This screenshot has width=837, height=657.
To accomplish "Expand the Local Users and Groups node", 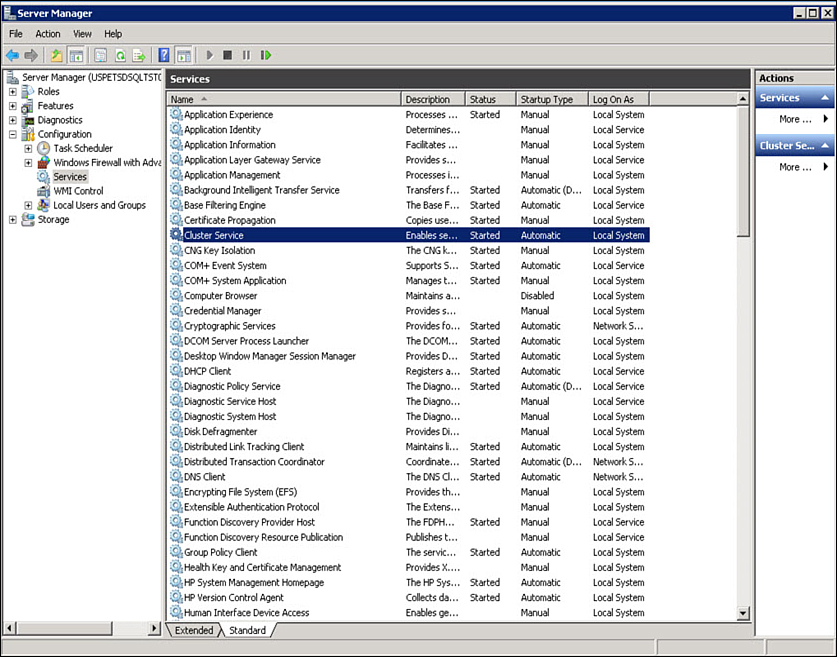I will coord(28,205).
